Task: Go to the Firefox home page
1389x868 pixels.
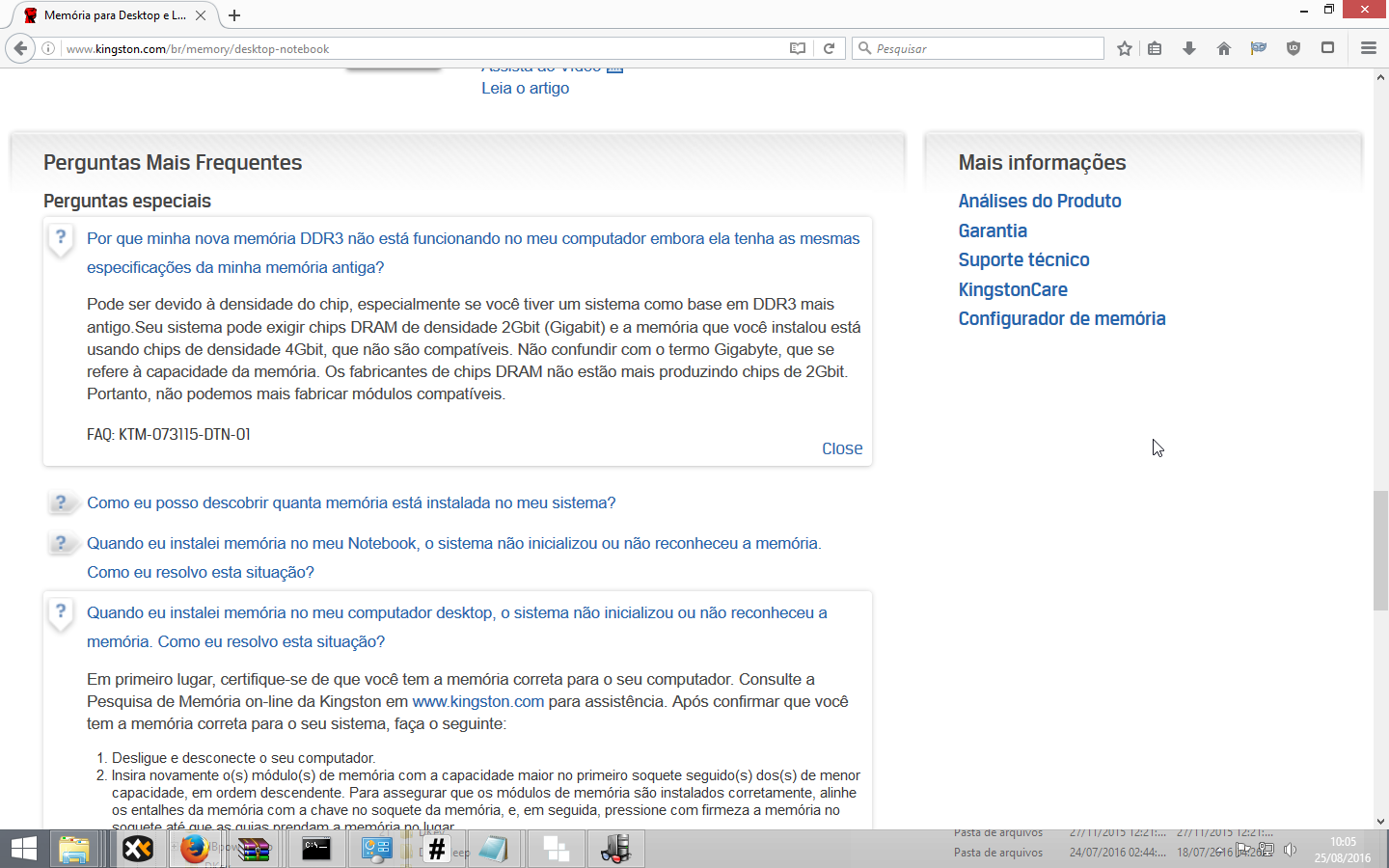Action: click(1224, 48)
